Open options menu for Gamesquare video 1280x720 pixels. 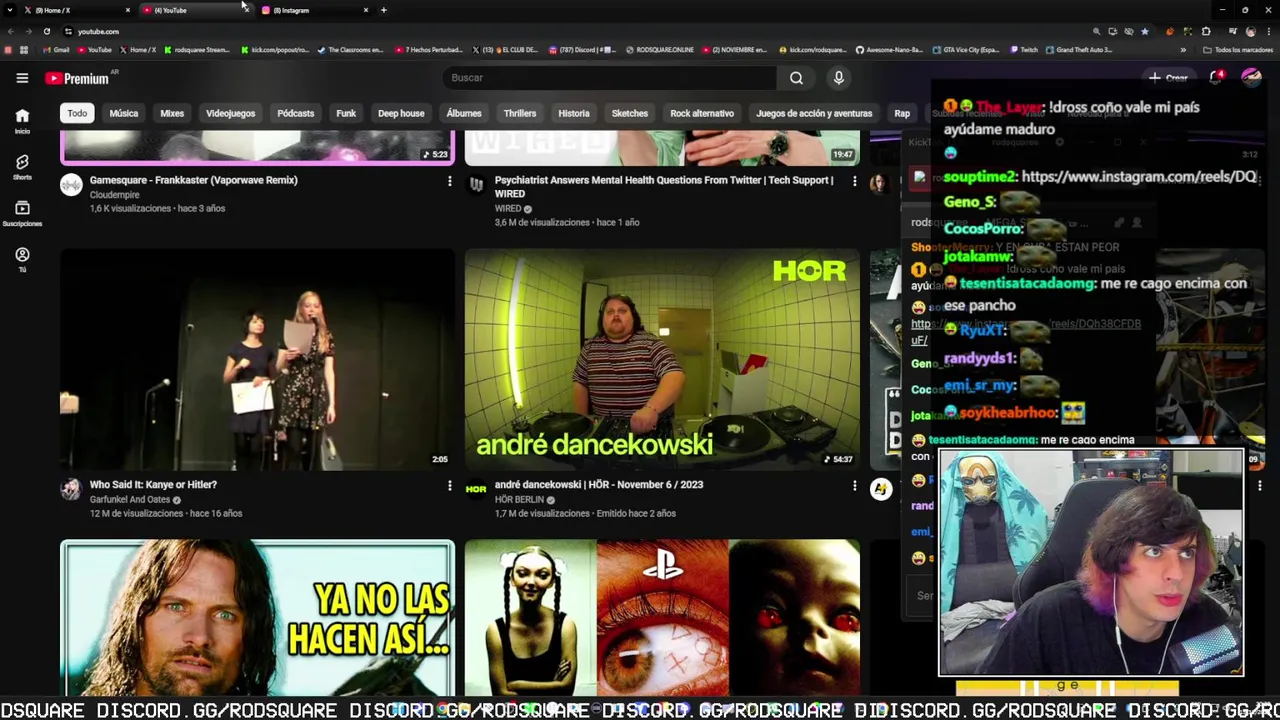[x=449, y=181]
